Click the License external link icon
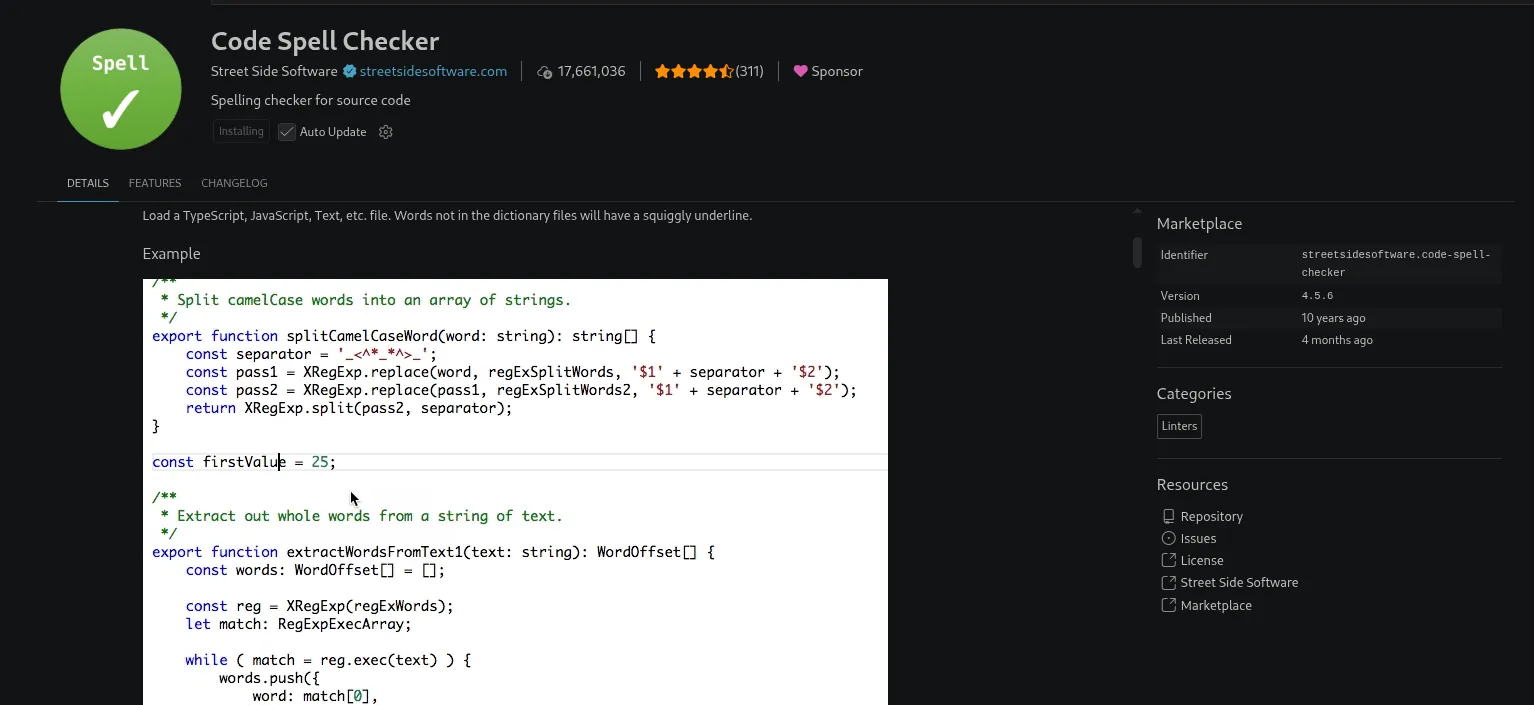1534x705 pixels. 1168,560
